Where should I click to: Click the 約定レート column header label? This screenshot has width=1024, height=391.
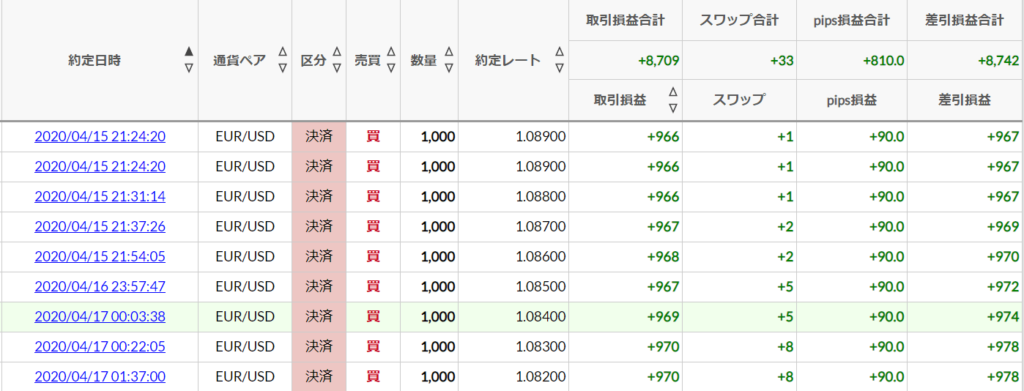508,61
